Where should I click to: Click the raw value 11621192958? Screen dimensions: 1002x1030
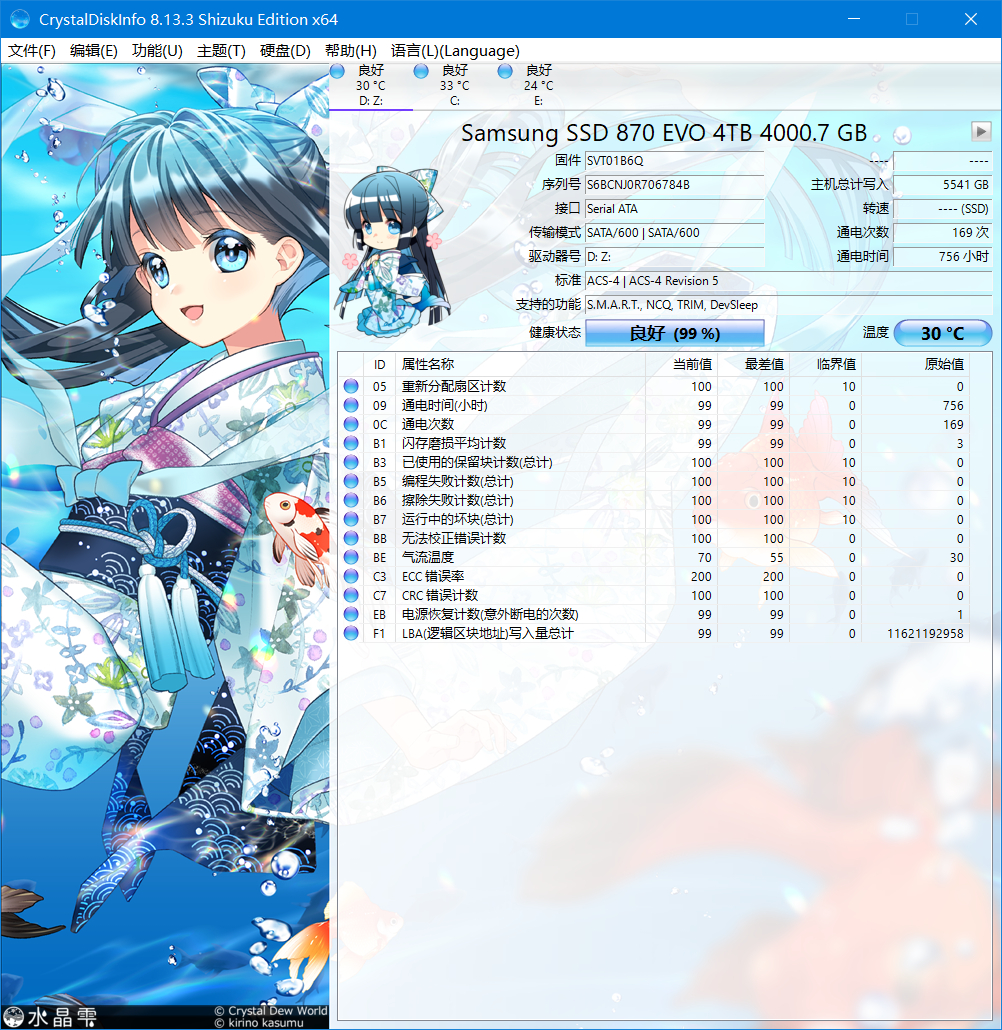click(x=925, y=634)
